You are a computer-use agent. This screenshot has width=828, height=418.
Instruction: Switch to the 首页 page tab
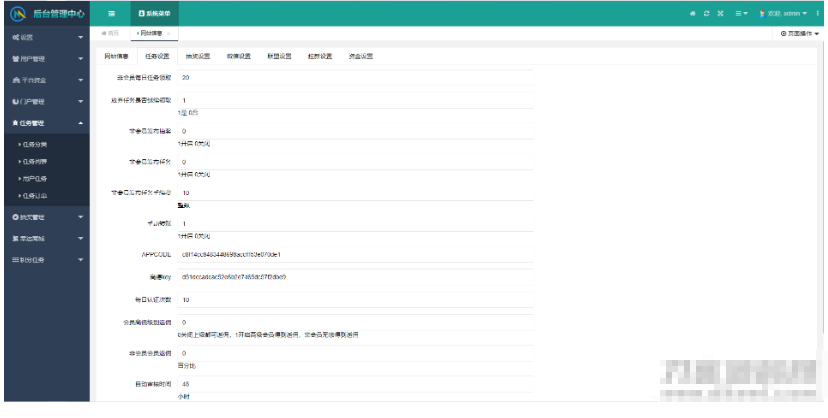tap(111, 33)
